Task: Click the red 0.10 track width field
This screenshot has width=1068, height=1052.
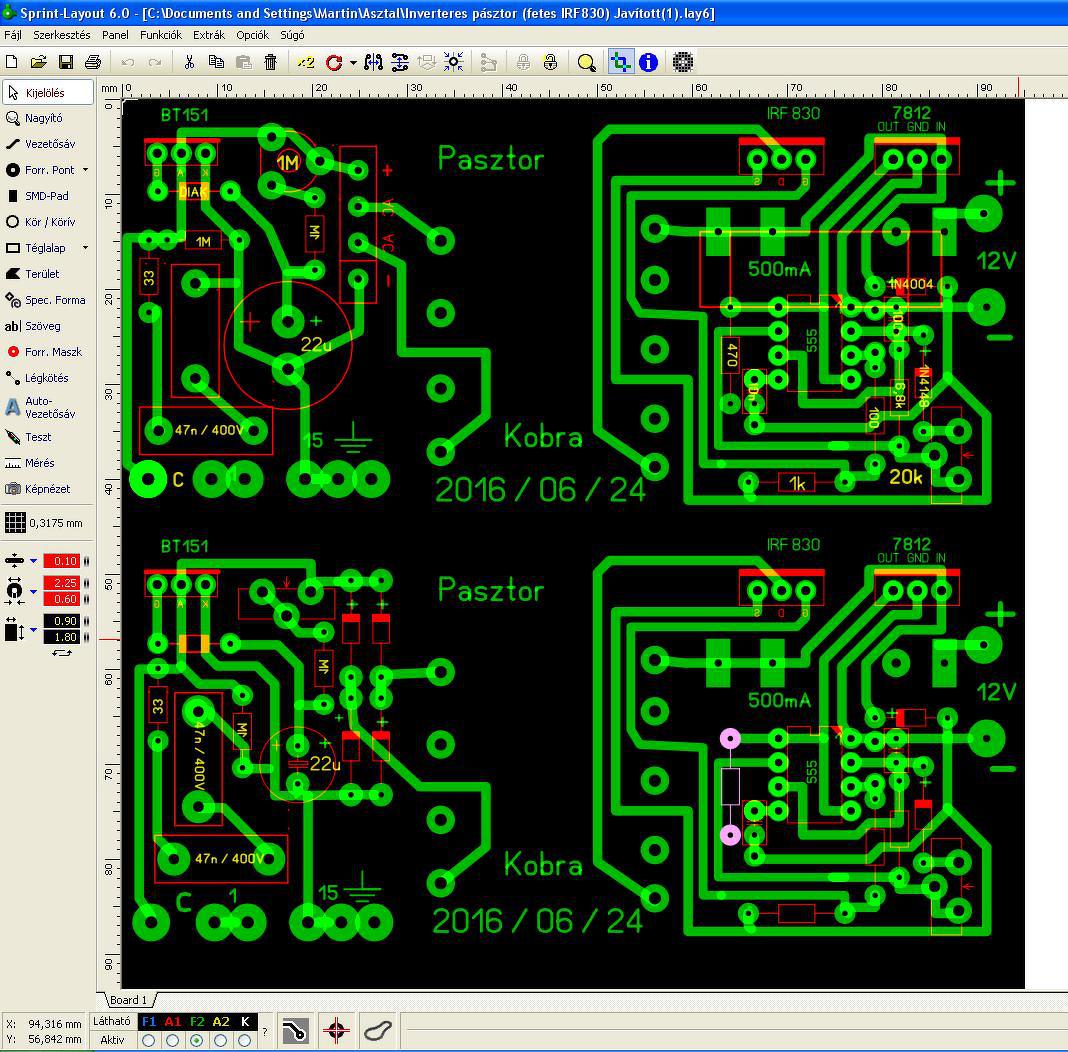Action: [x=62, y=561]
